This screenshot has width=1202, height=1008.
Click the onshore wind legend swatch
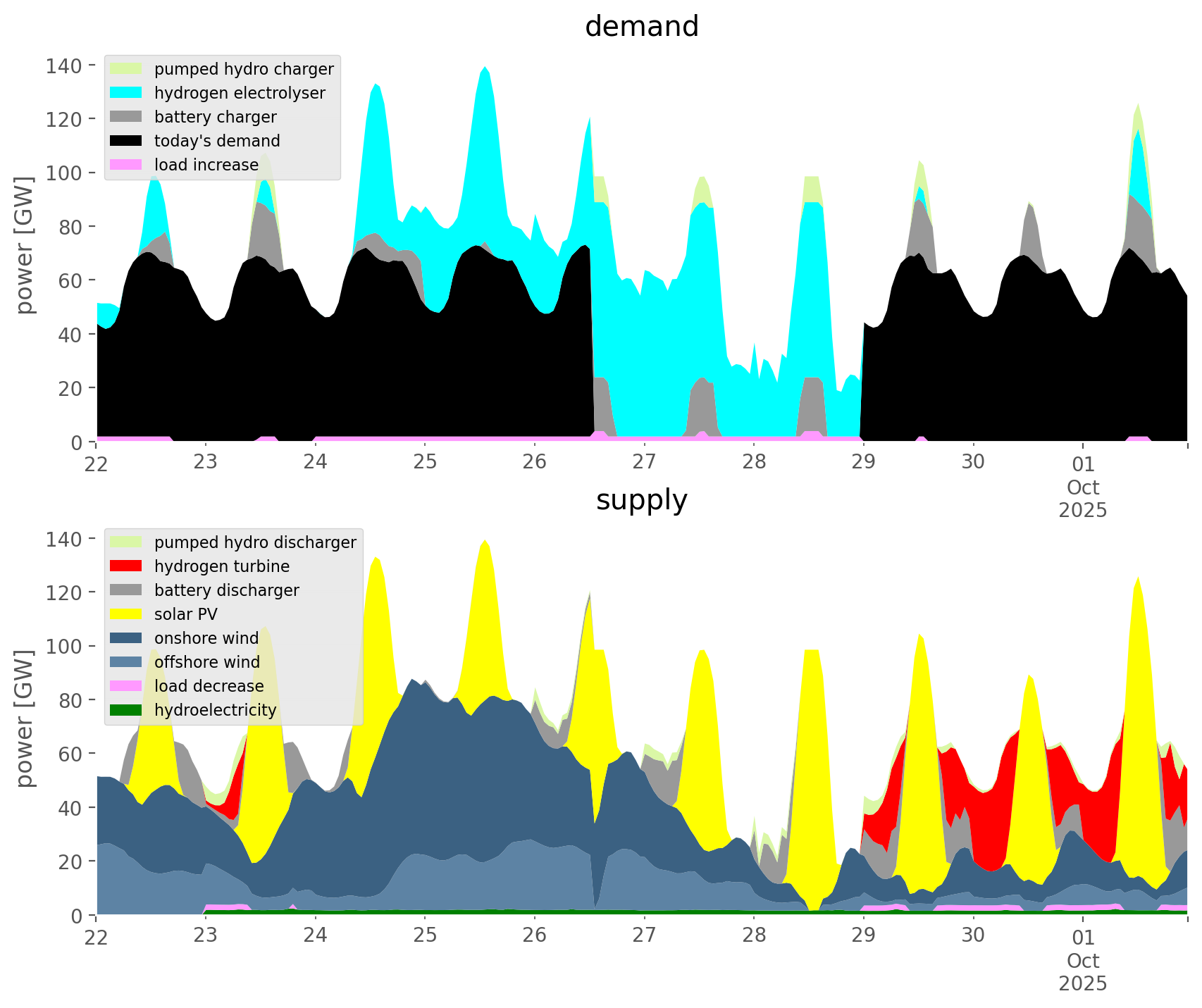pyautogui.click(x=126, y=638)
